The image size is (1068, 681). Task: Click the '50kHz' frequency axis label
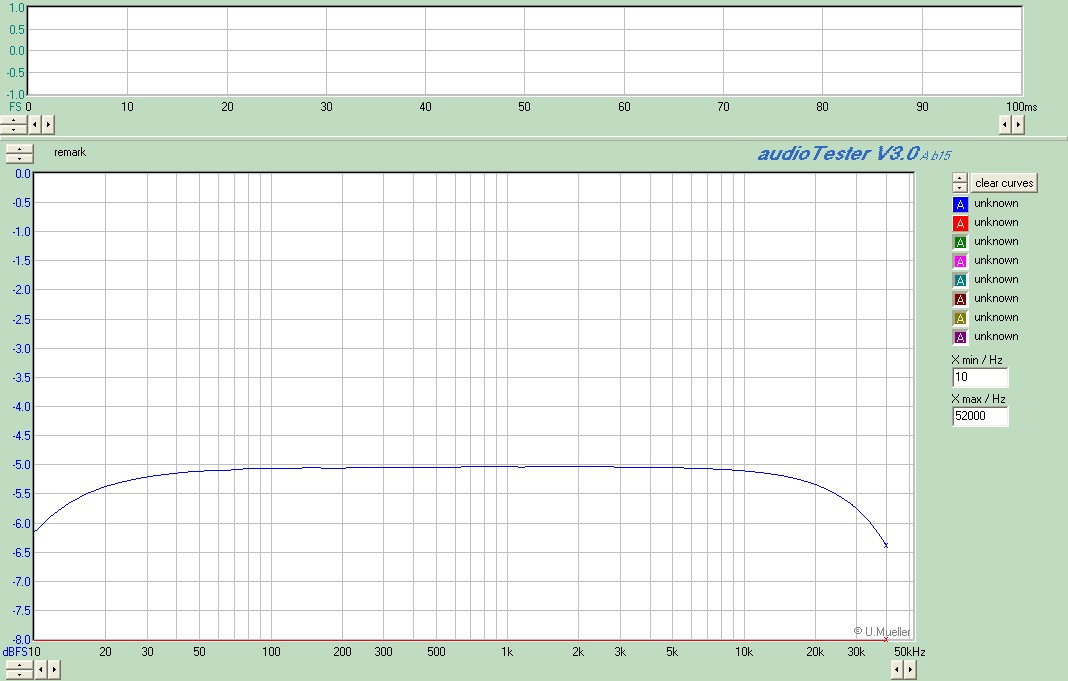click(910, 652)
